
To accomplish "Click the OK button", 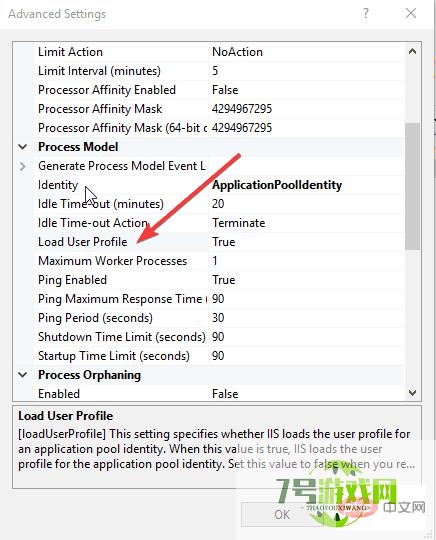I will click(282, 515).
